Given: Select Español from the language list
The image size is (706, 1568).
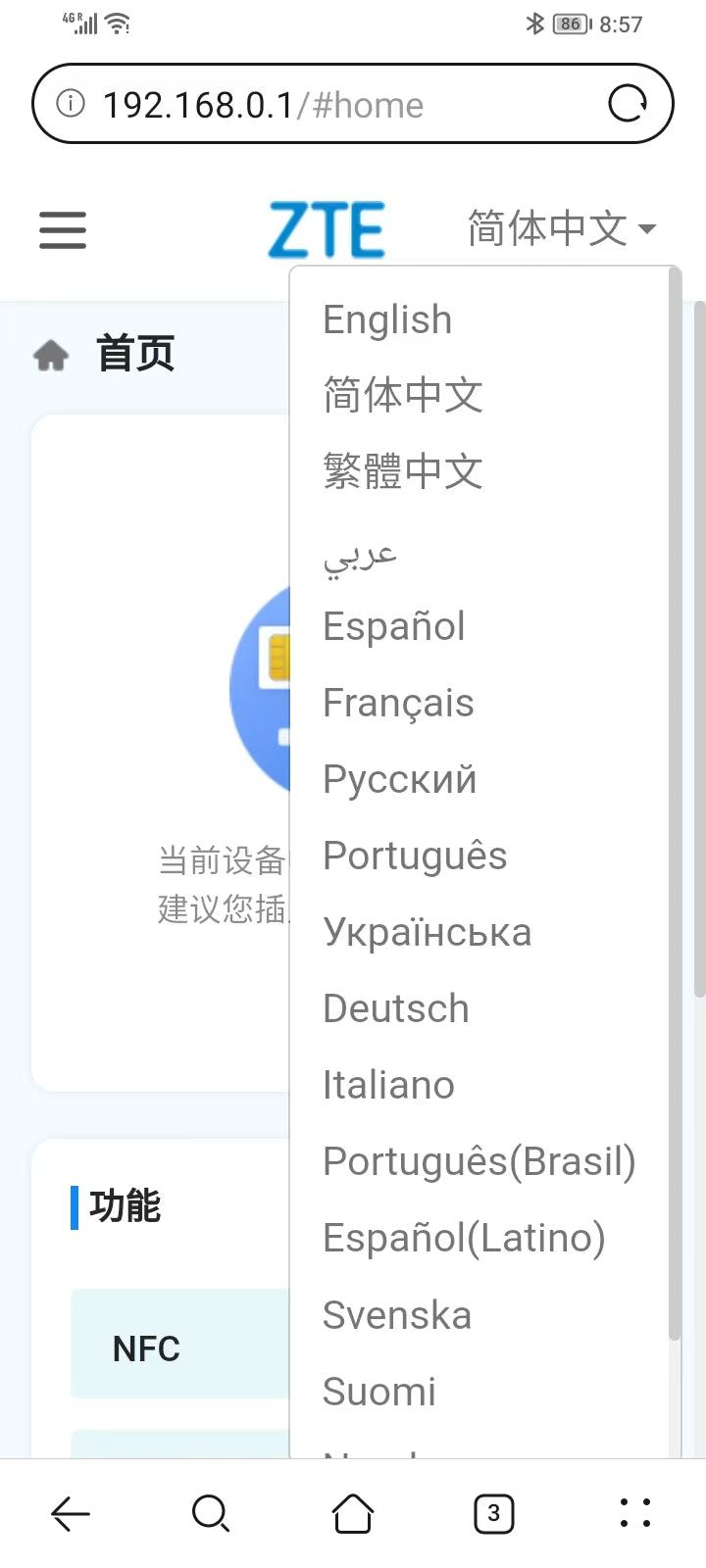Looking at the screenshot, I should point(394,626).
